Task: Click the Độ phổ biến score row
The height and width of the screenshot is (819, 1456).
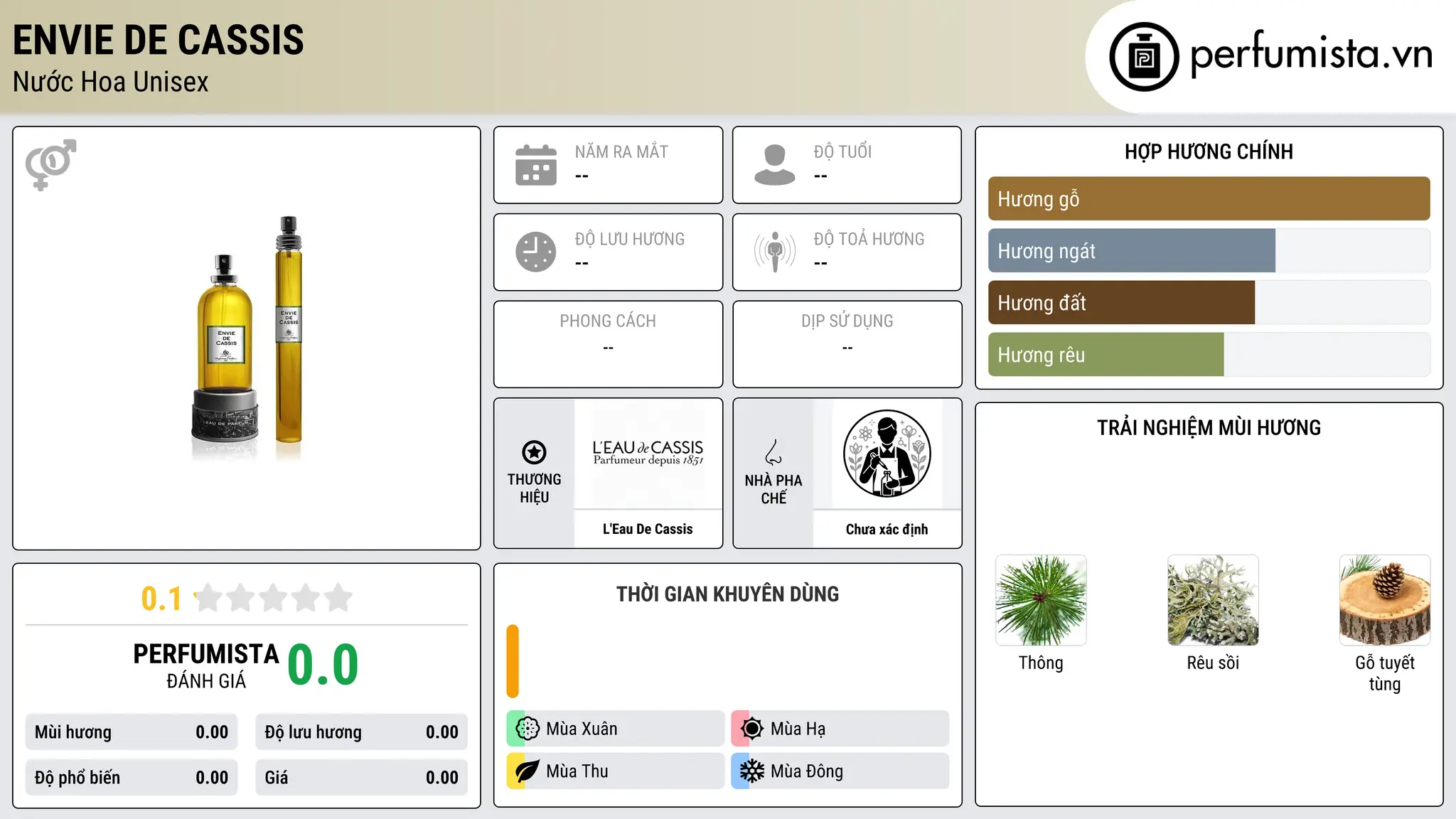Action: tap(132, 778)
